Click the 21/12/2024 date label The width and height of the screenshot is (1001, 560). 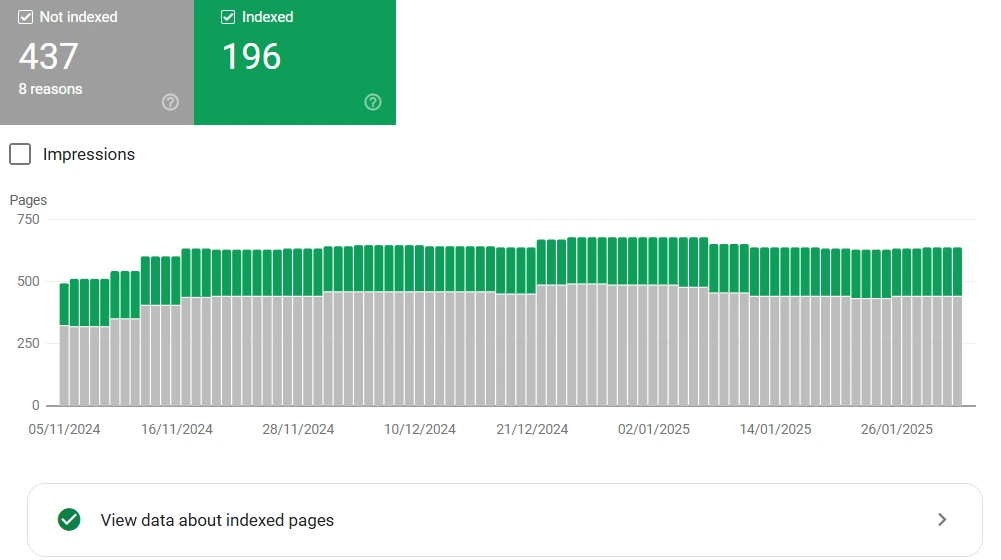[x=532, y=429]
